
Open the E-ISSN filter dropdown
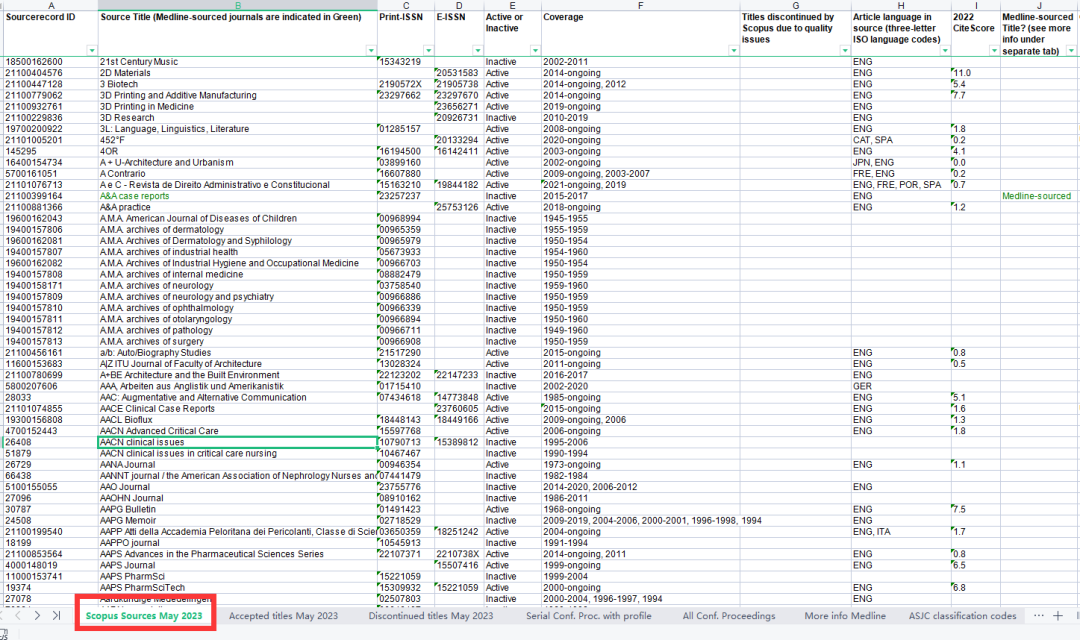pos(477,50)
